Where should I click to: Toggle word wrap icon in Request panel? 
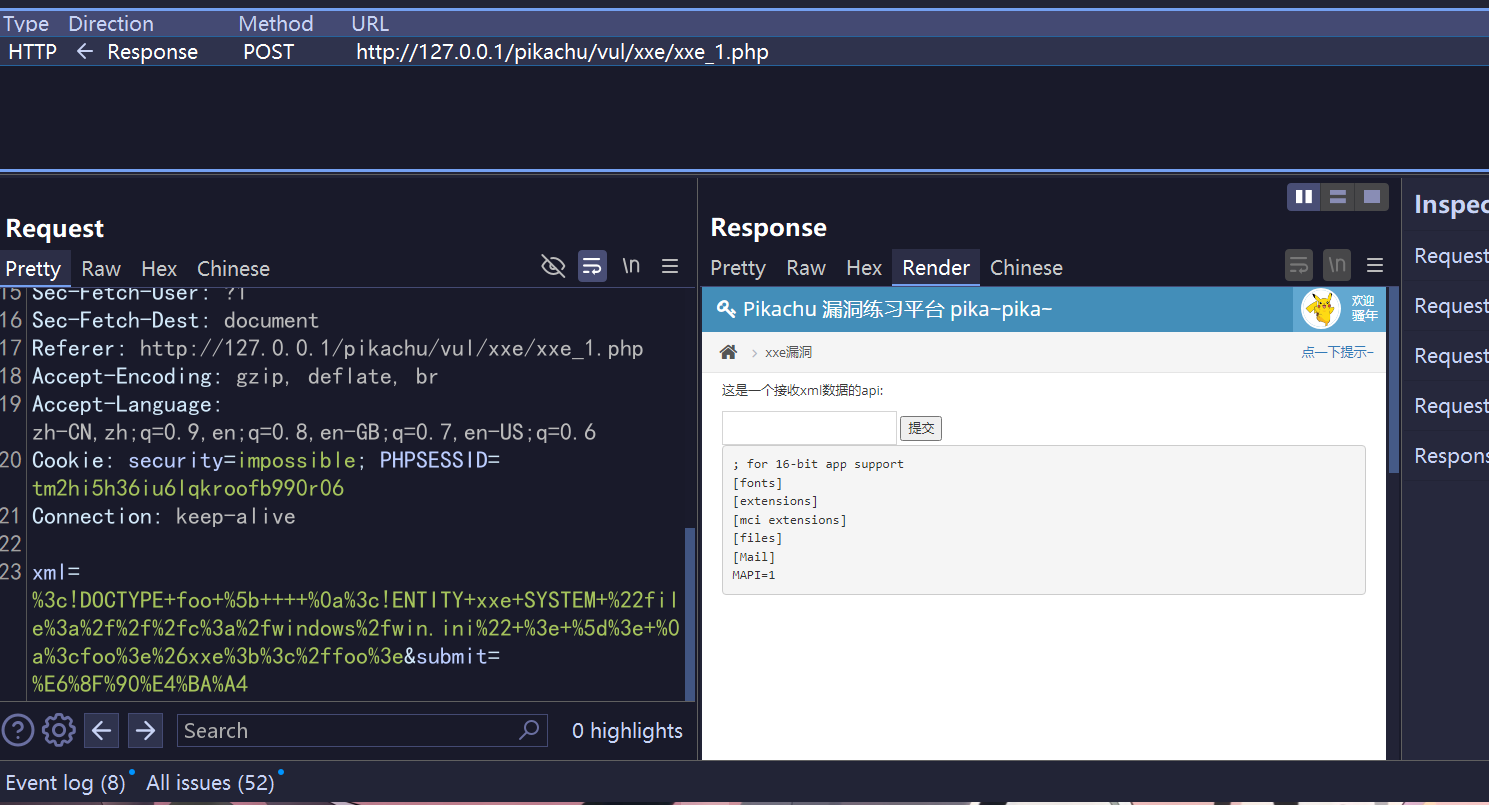592,266
